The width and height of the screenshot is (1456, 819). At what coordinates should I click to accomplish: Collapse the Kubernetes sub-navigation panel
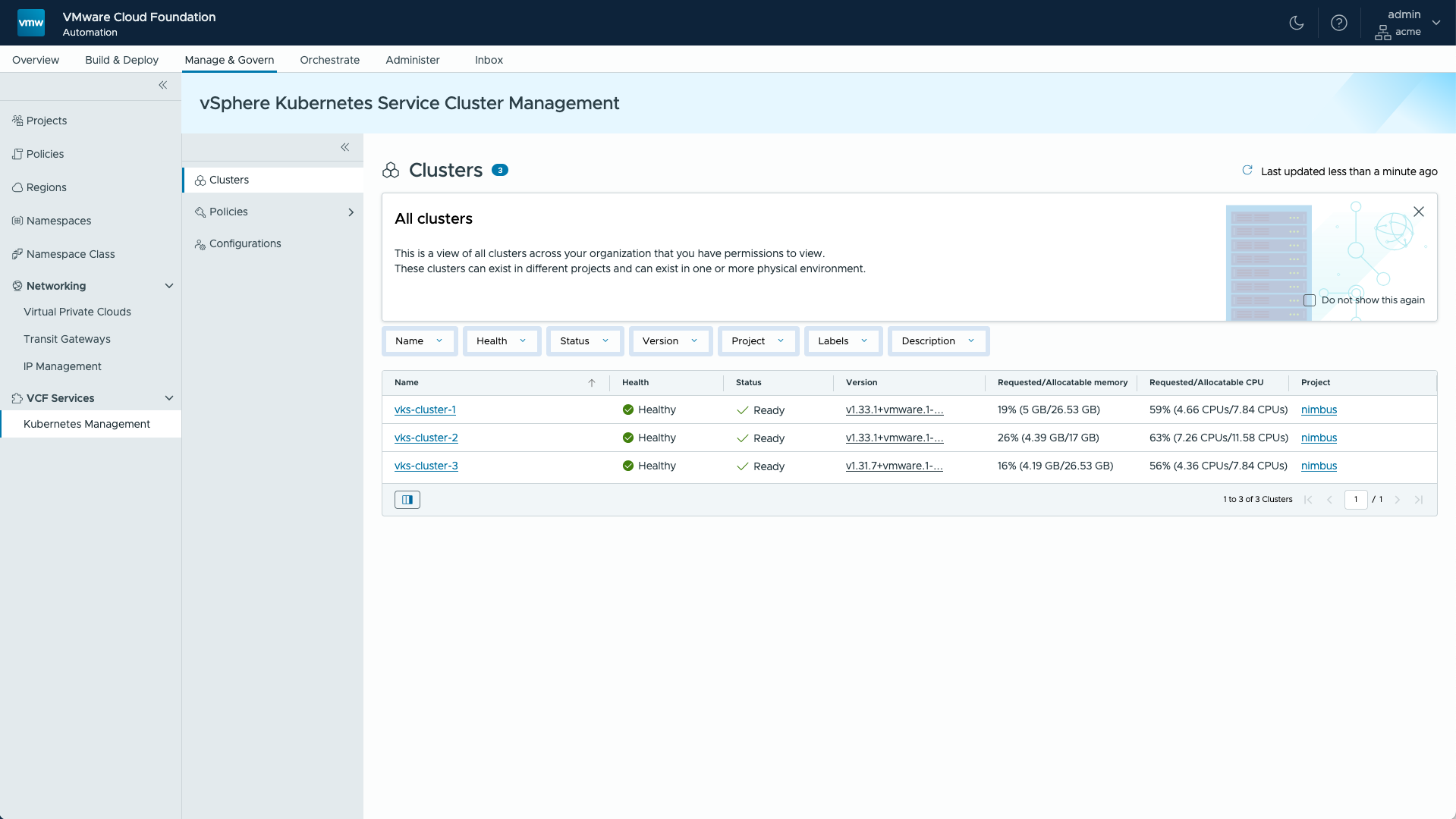click(344, 147)
